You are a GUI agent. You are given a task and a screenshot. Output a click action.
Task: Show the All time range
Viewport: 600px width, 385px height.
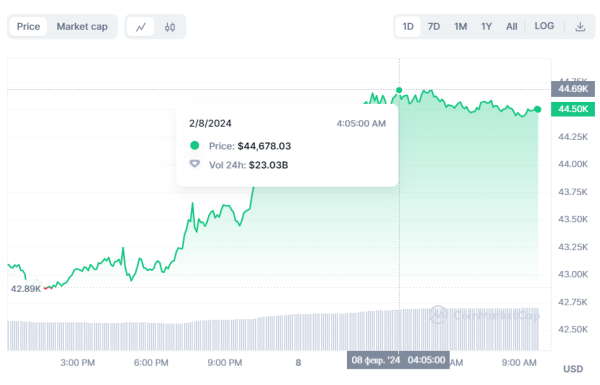tap(512, 26)
